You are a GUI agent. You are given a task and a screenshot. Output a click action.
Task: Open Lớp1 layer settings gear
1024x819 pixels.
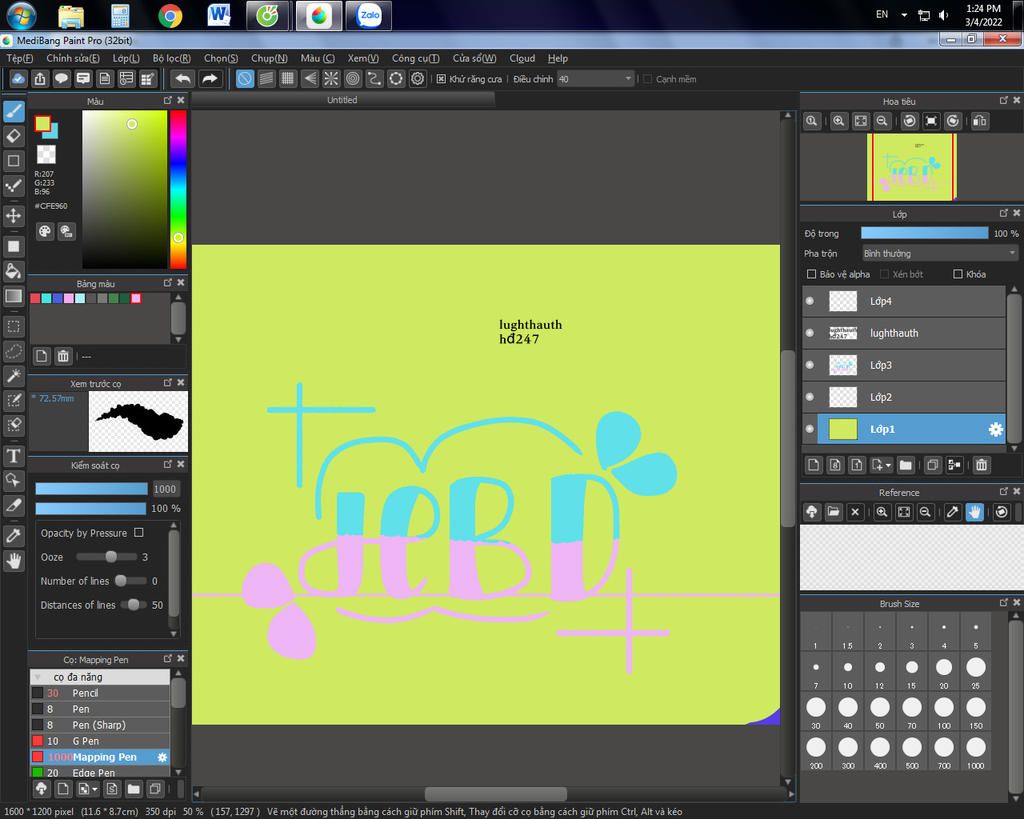[x=995, y=429]
